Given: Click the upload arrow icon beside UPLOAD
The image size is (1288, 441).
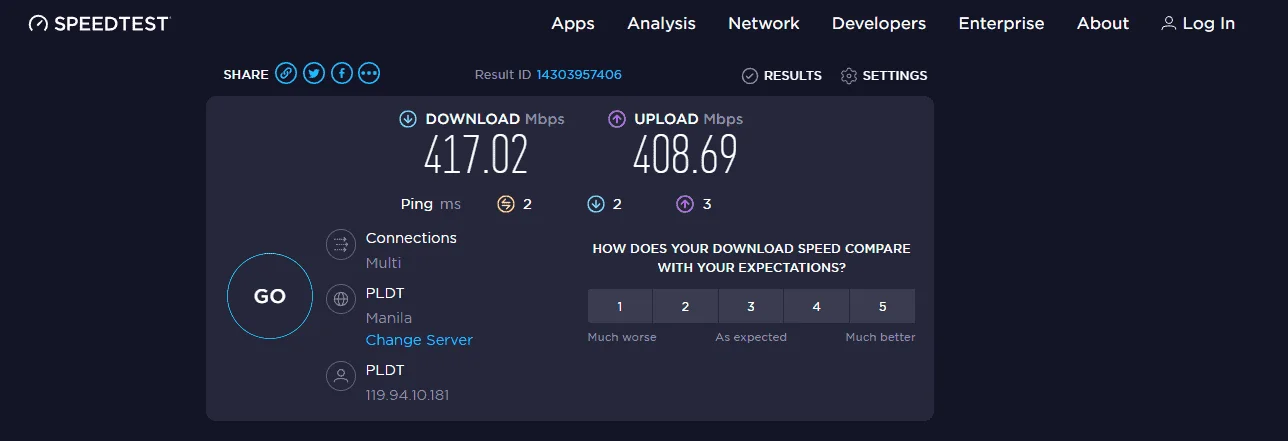Looking at the screenshot, I should tap(617, 119).
